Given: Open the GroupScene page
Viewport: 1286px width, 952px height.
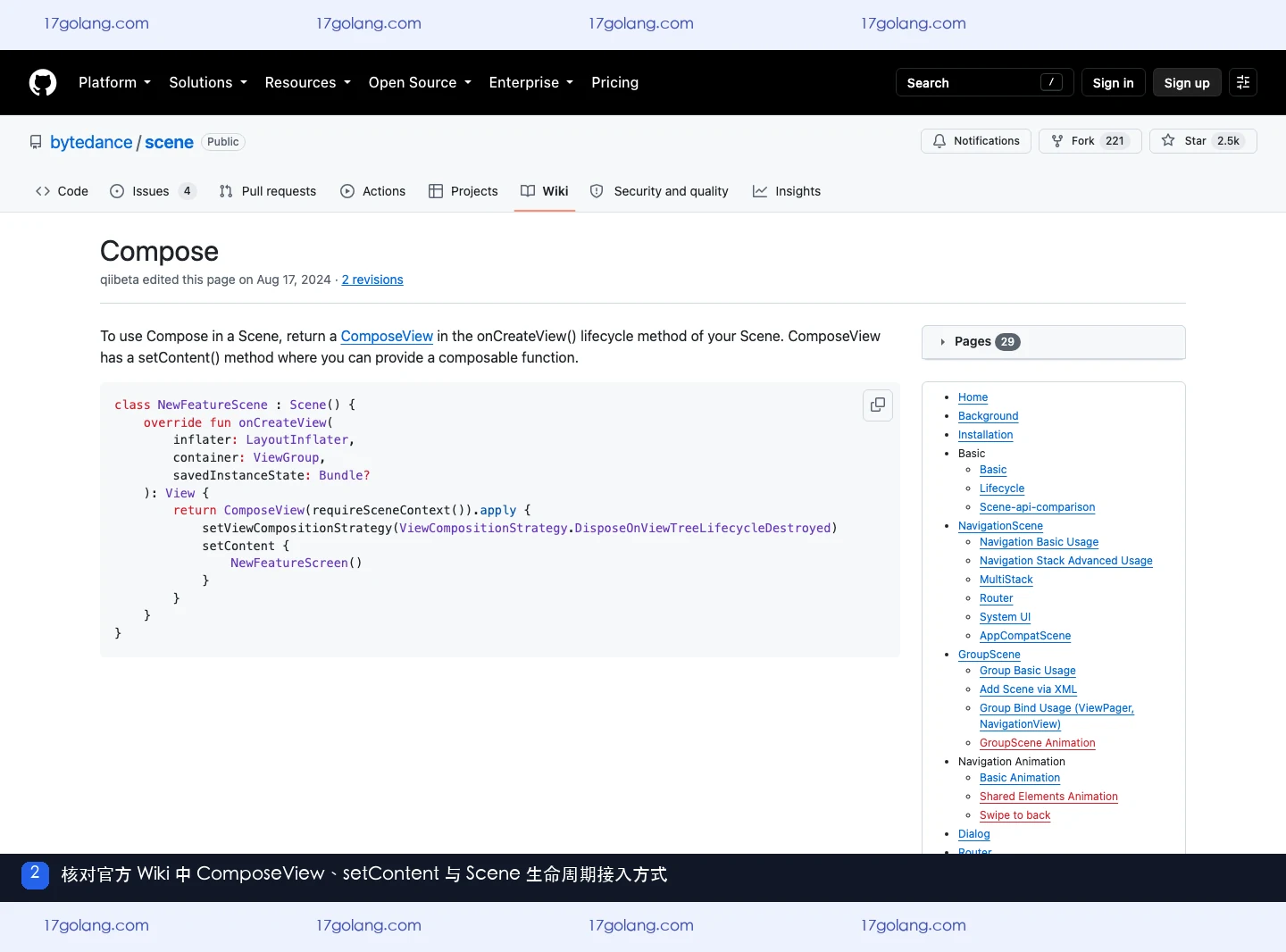Looking at the screenshot, I should pos(989,655).
